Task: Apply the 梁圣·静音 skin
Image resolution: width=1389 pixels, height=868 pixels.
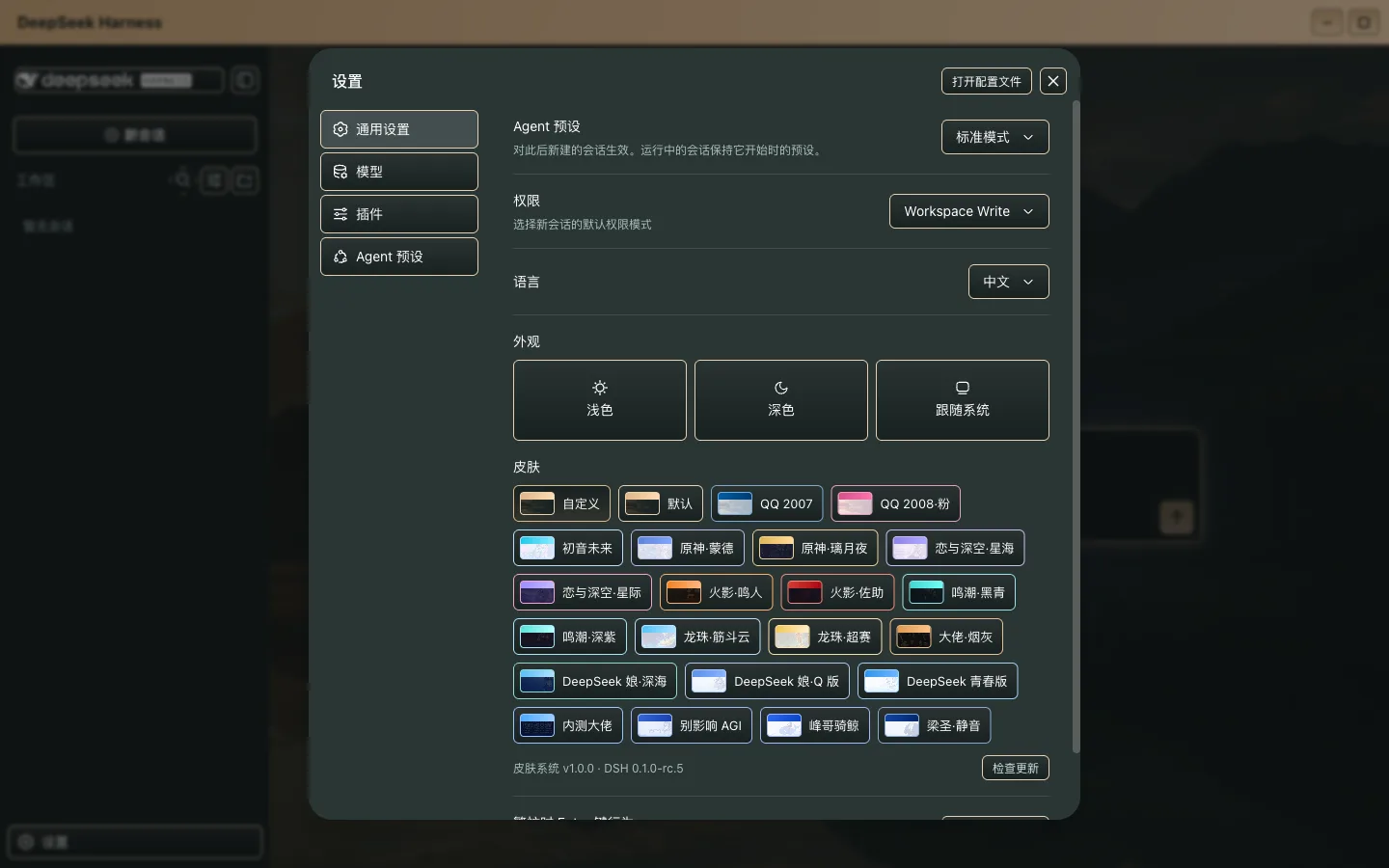Action: tap(935, 725)
